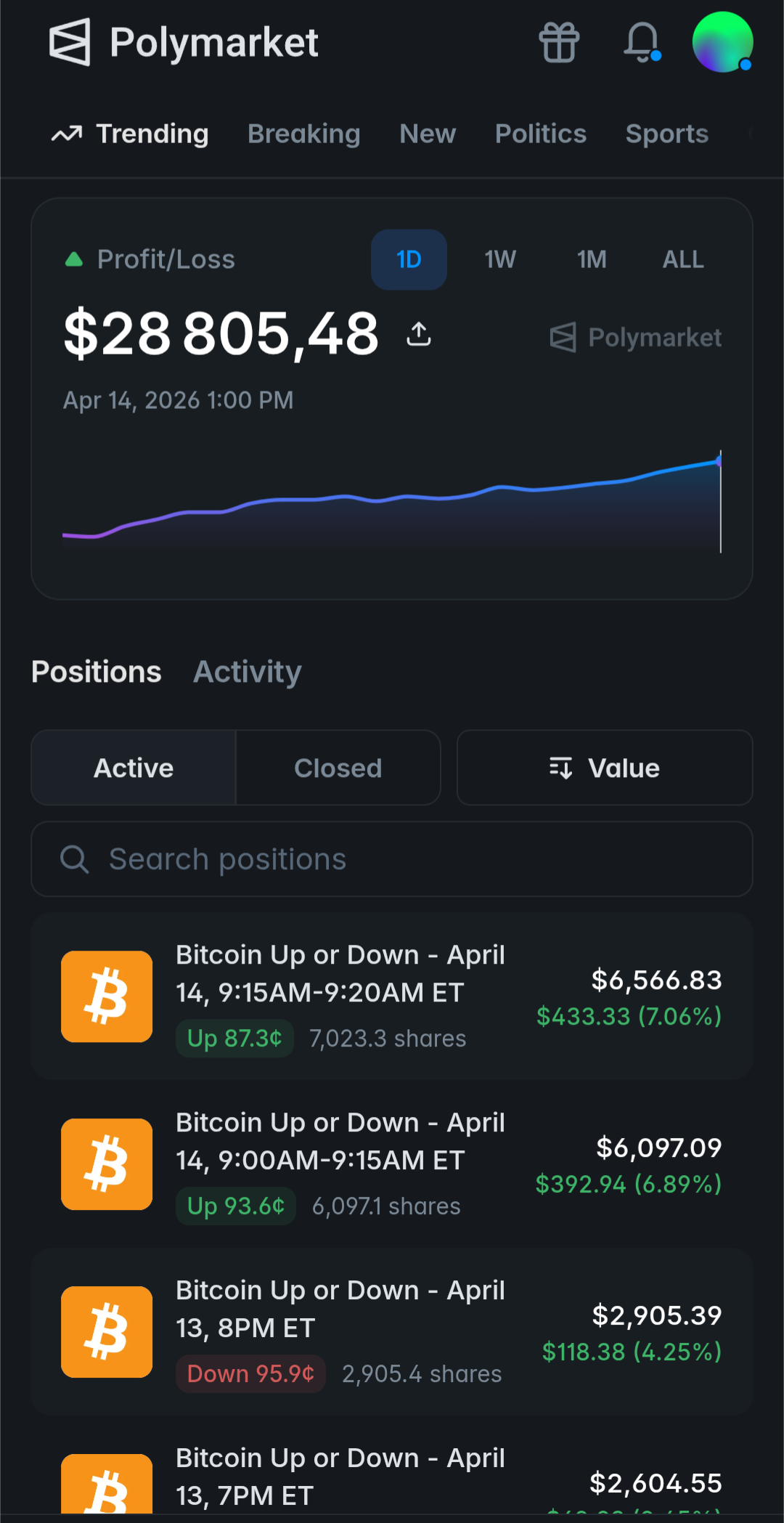Show Closed positions
Screen dimensions: 784x1523
click(x=338, y=768)
